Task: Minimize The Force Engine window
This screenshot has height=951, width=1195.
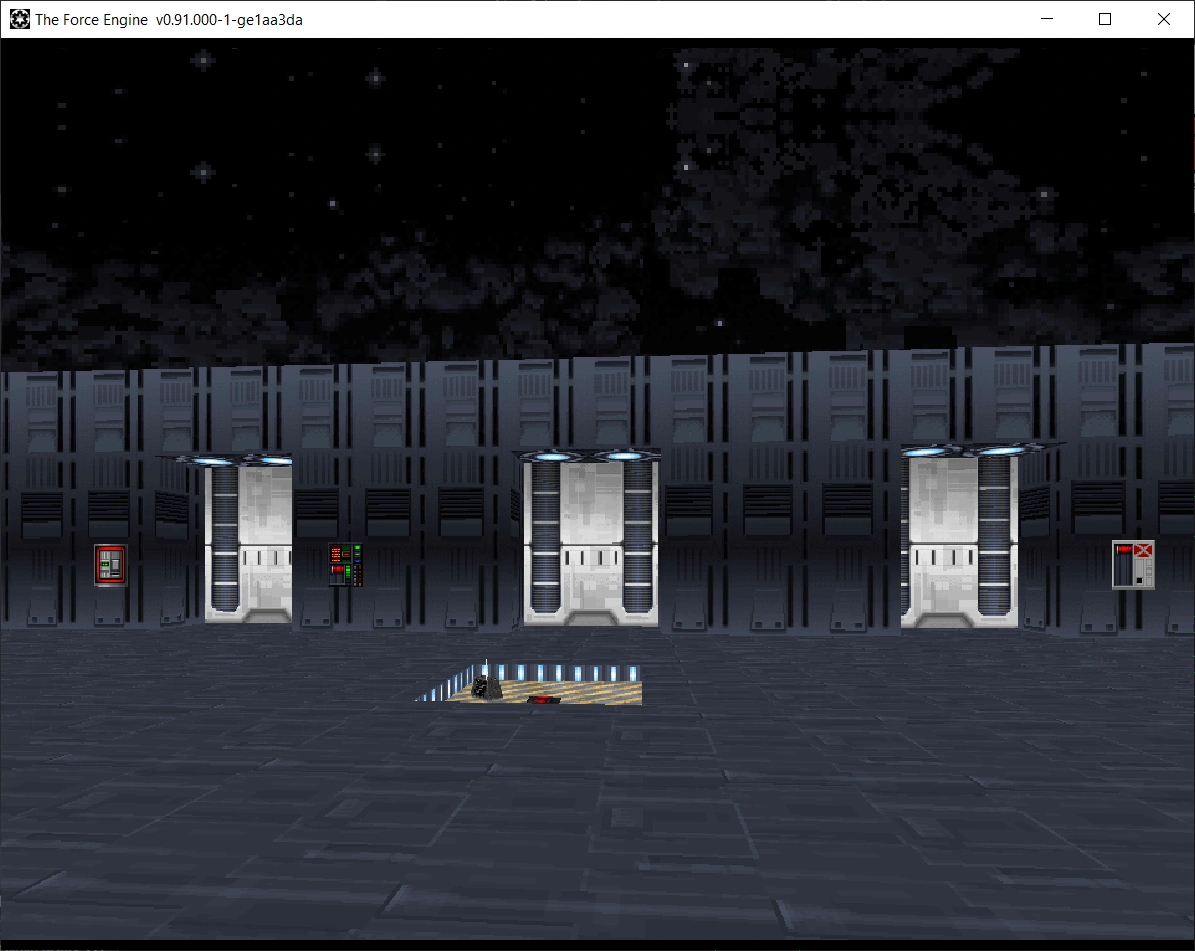Action: [1046, 19]
